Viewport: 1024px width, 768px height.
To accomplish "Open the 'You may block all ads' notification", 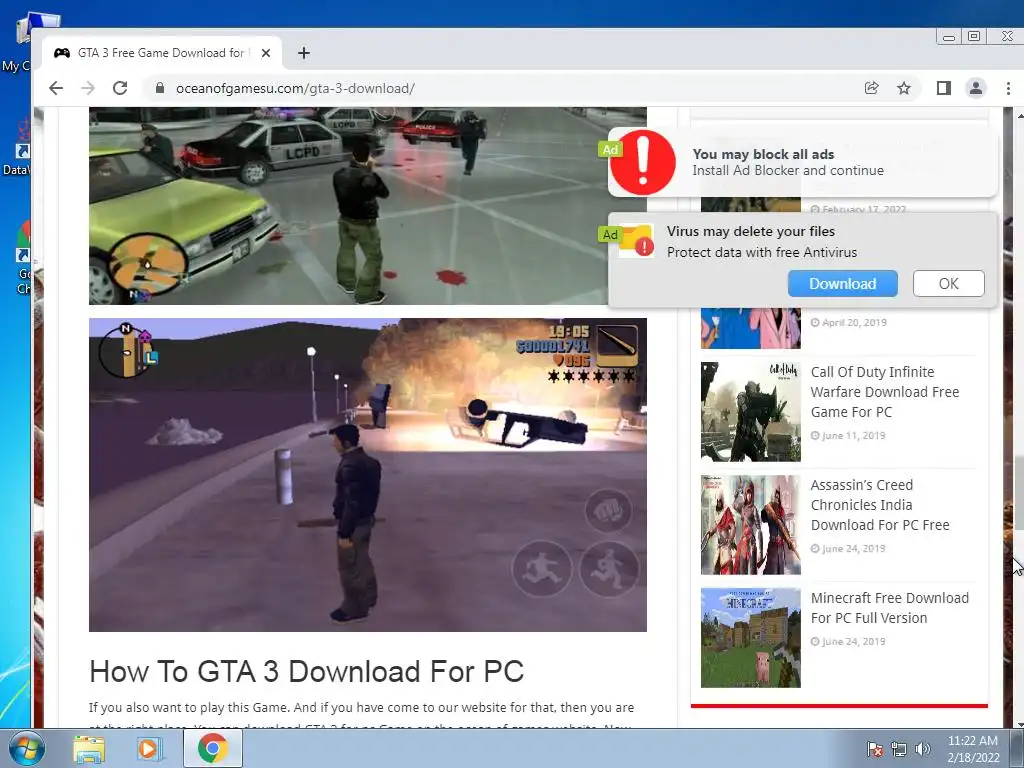I will click(x=803, y=162).
